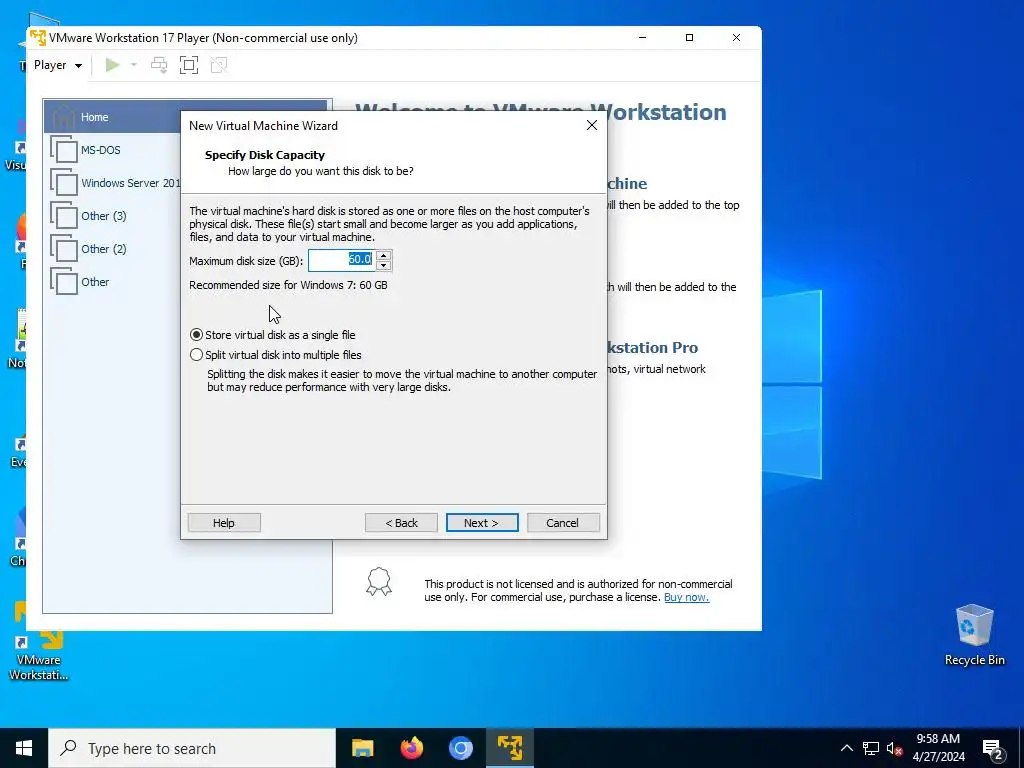Go to previous step with Back button
Viewport: 1024px width, 768px height.
tap(401, 522)
